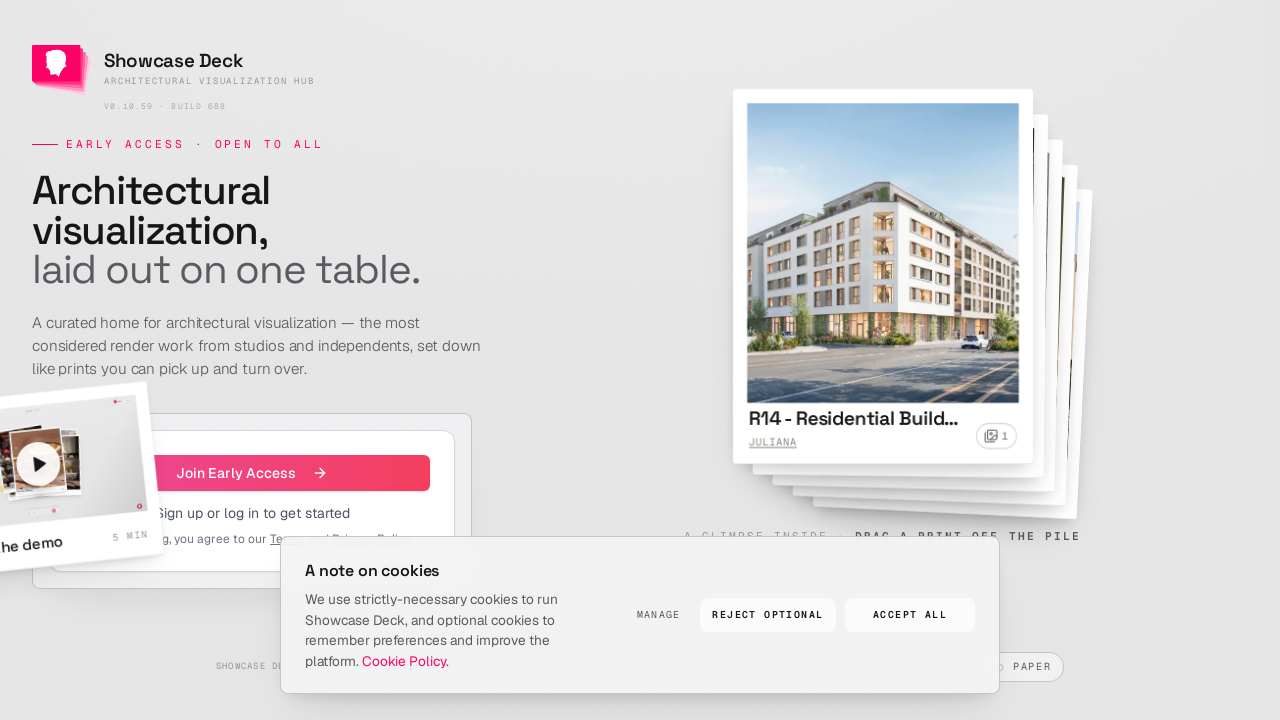Click the Sign up or log in text
Screen dimensions: 1280x720
(x=253, y=513)
